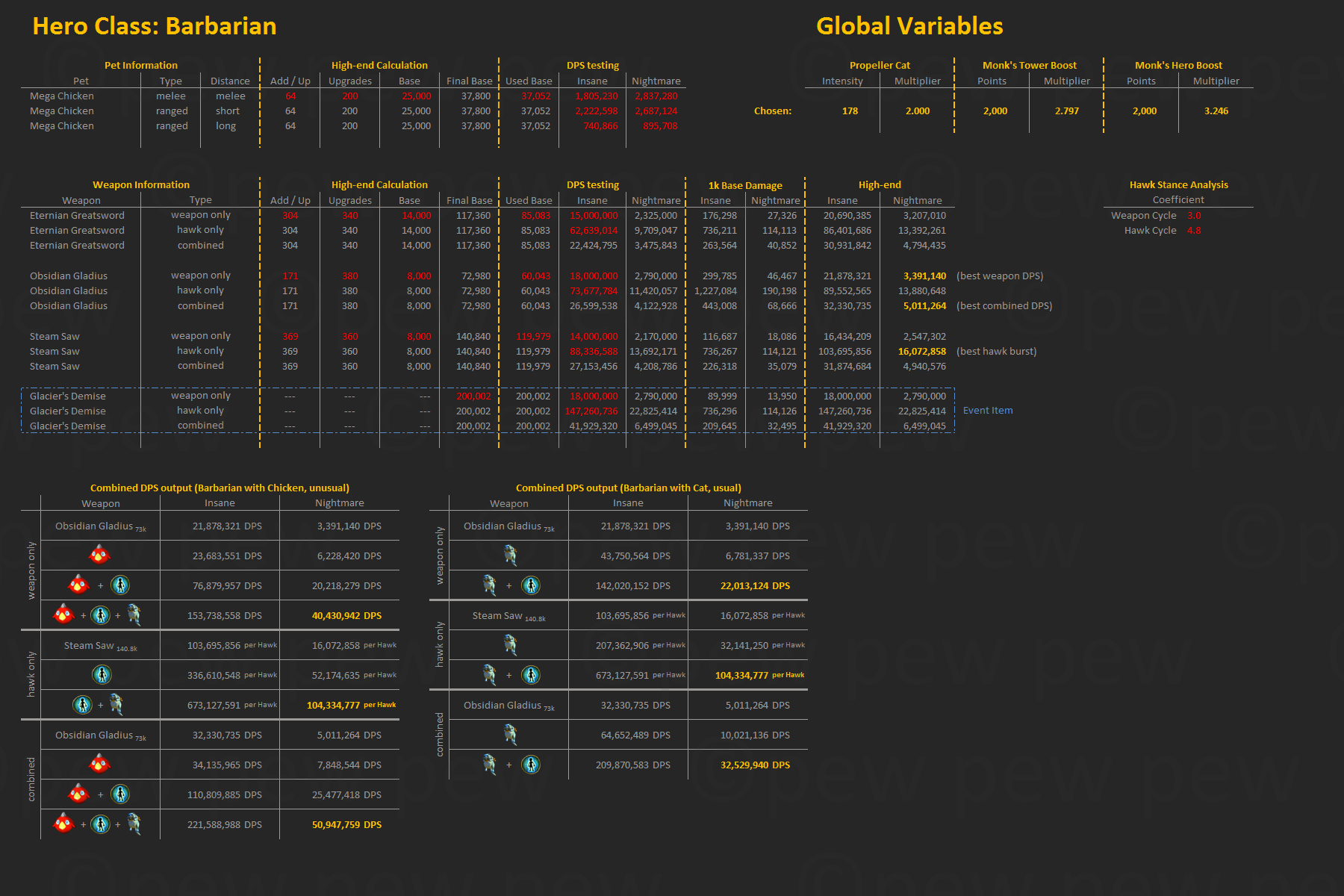This screenshot has height=896, width=1344.
Task: Select the Weapon Cycle coefficient value 3.0
Action: (1194, 216)
